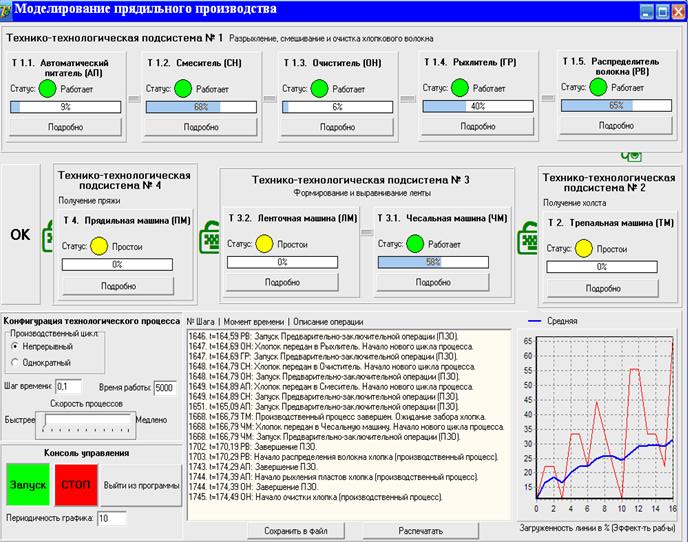688x542 pixels.
Task: Click the 6% progress bar of Очиститель
Action: coord(337,107)
